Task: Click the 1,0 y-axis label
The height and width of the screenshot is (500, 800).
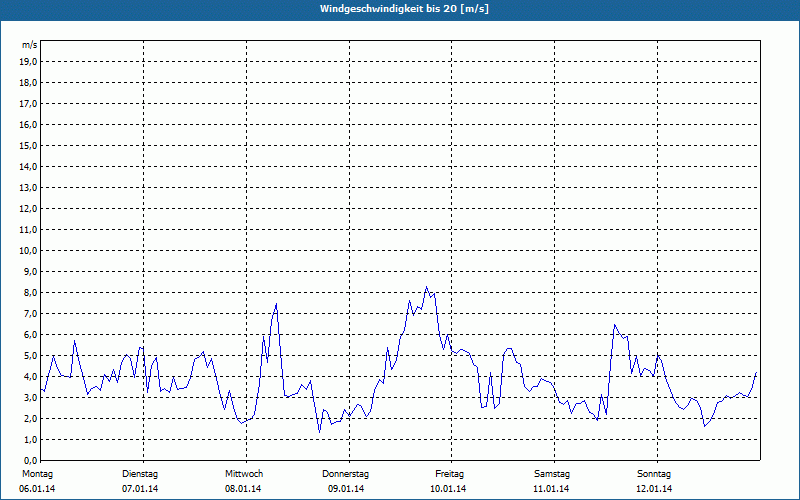Action: [30, 440]
